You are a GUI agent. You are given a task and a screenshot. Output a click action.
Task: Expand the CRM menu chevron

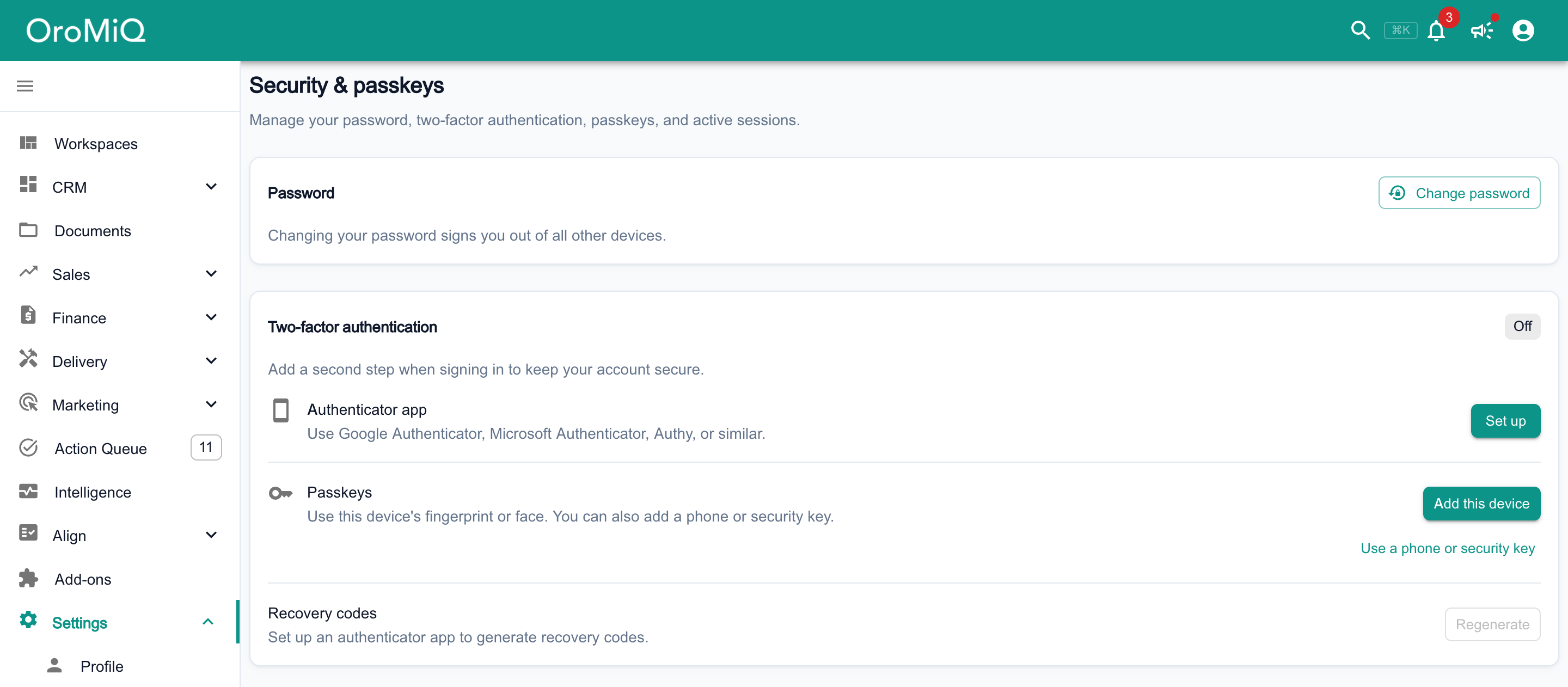point(211,186)
